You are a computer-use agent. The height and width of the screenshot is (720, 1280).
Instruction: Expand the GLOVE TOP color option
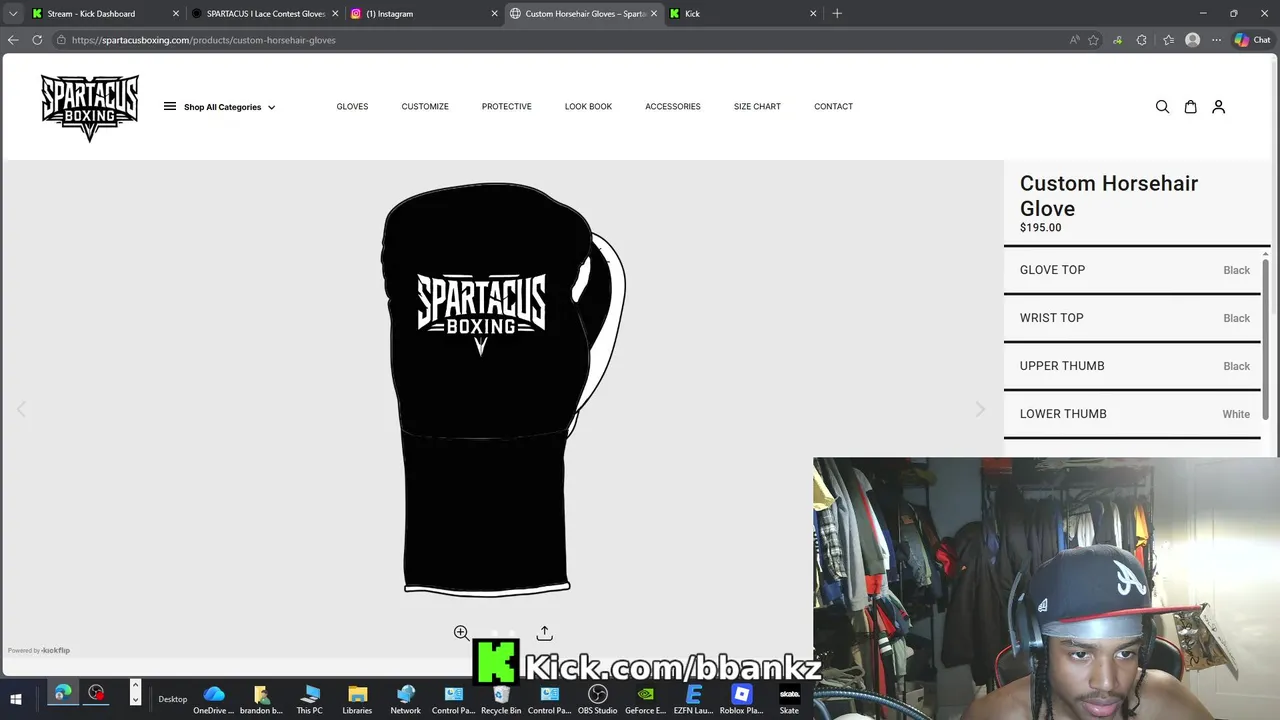tap(1134, 270)
